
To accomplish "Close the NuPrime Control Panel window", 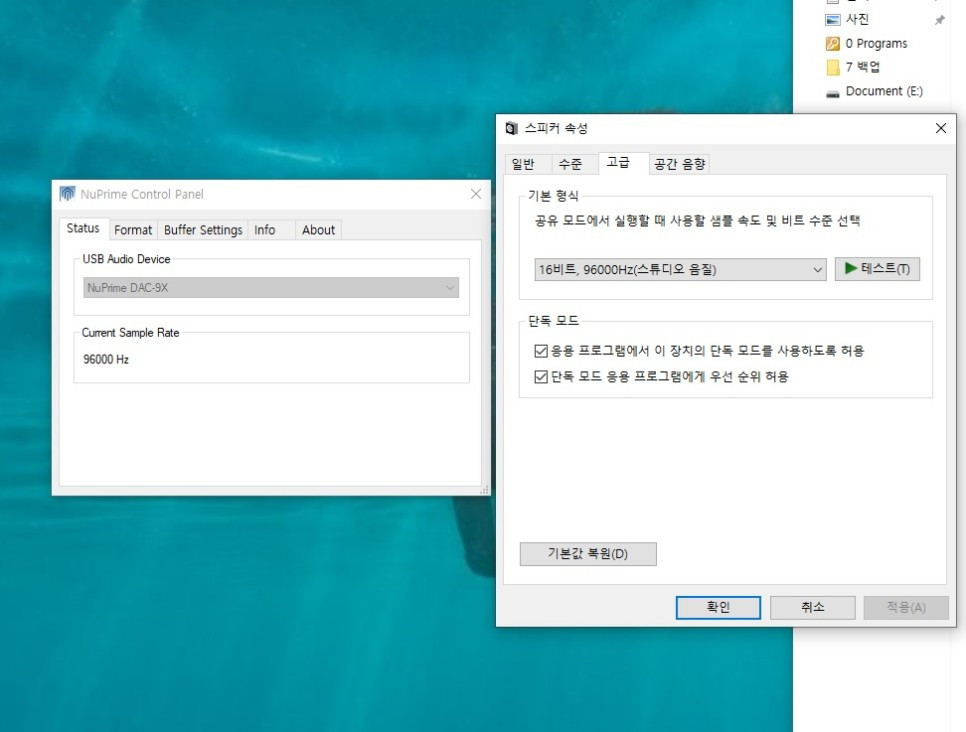I will (476, 194).
